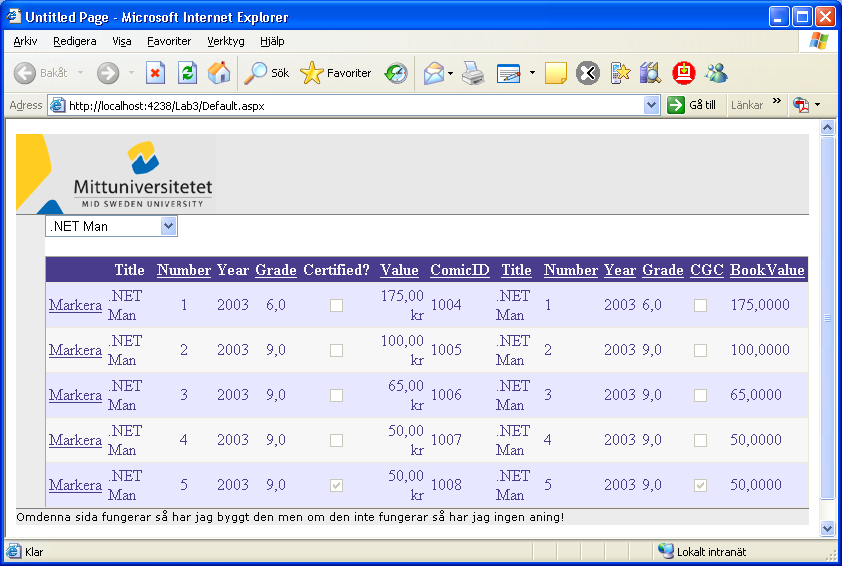The image size is (842, 566).
Task: Toggle checked CGC box for ComicID 1008
Action: 700,485
